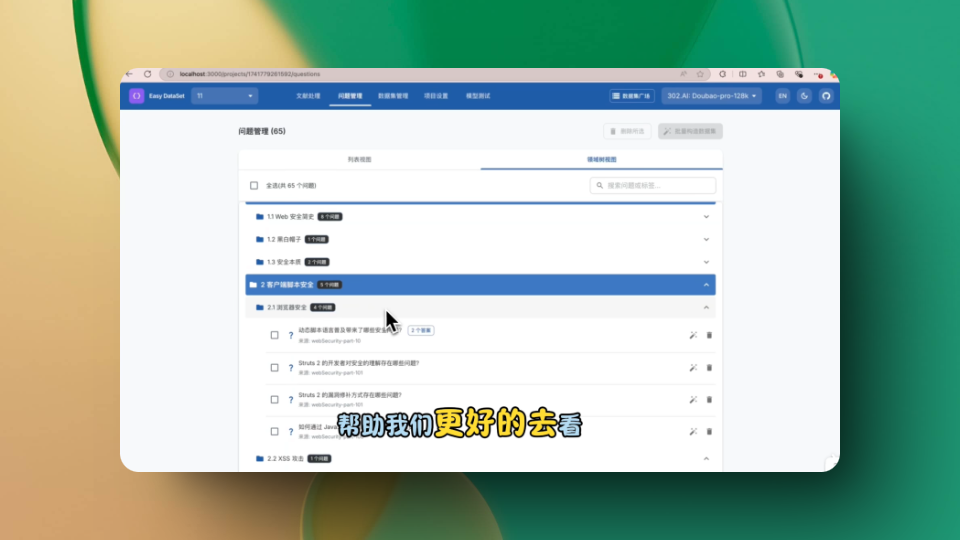The width and height of the screenshot is (960, 540).
Task: Bookmark page using star icon
Action: click(x=700, y=74)
